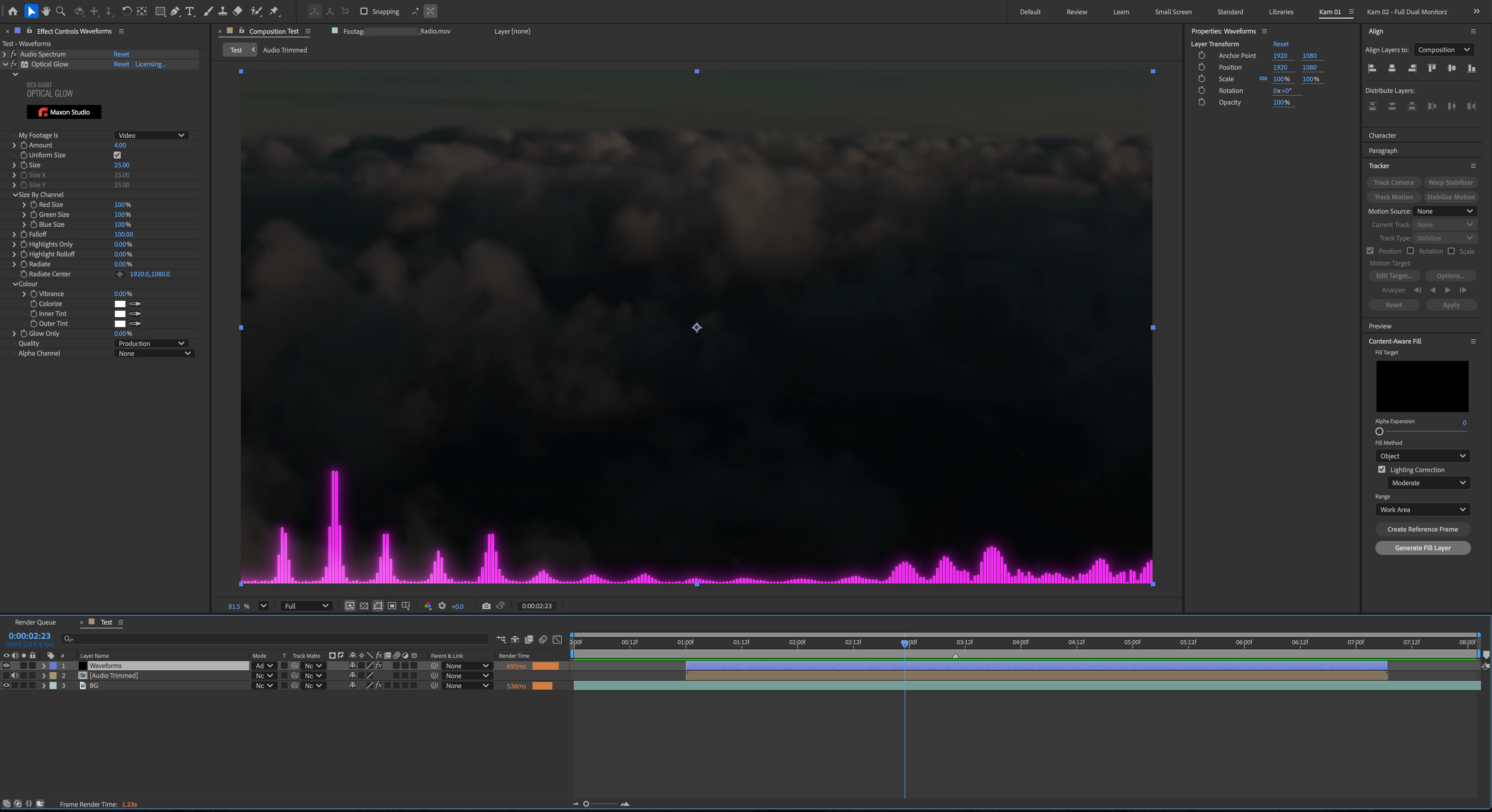This screenshot has width=1492, height=812.
Task: Hide the BG layer with its eye
Action: (6, 685)
